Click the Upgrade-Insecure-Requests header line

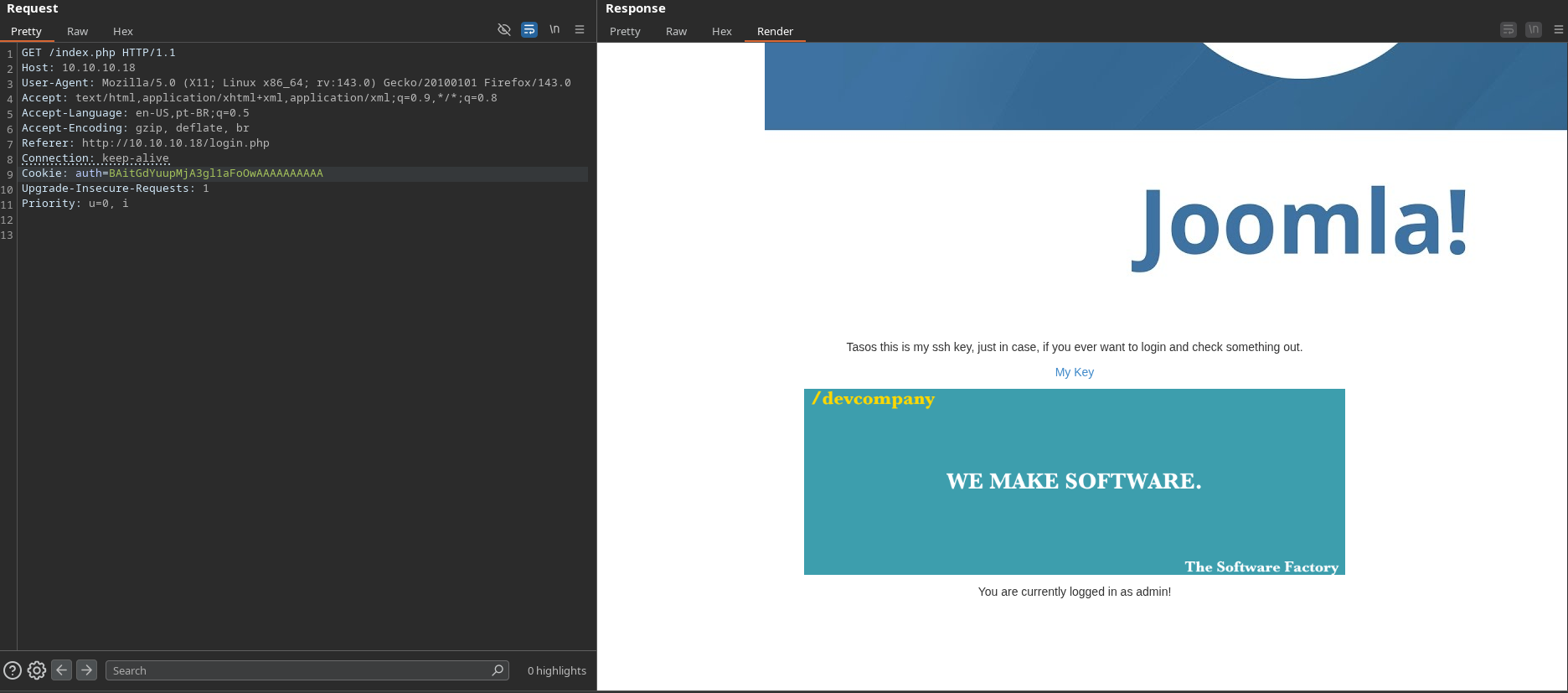116,189
